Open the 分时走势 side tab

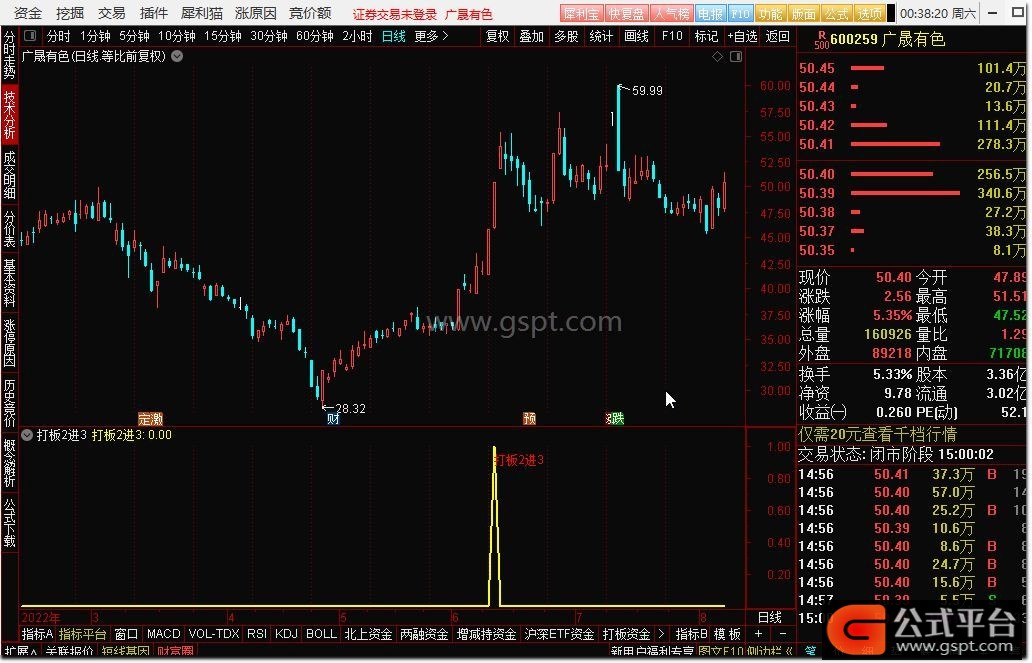click(x=9, y=55)
